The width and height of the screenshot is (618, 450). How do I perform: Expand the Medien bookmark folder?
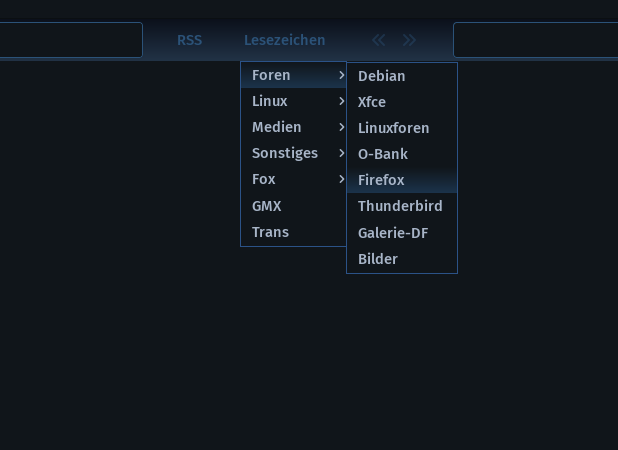[293, 127]
